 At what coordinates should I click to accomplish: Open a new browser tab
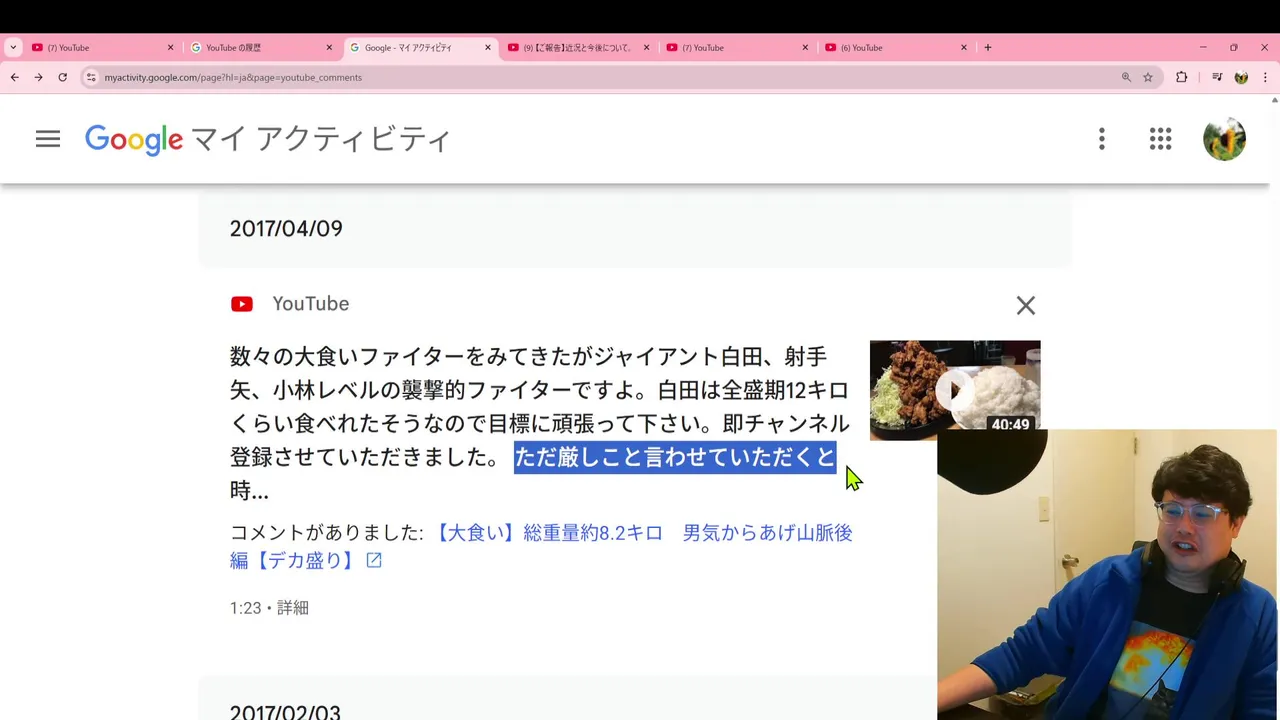988,47
